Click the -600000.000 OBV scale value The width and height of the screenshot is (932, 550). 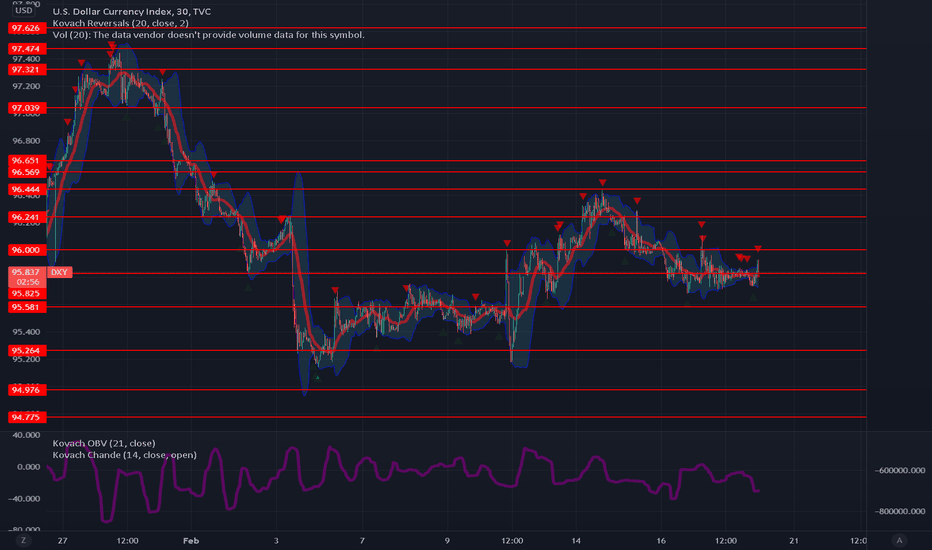click(x=899, y=470)
